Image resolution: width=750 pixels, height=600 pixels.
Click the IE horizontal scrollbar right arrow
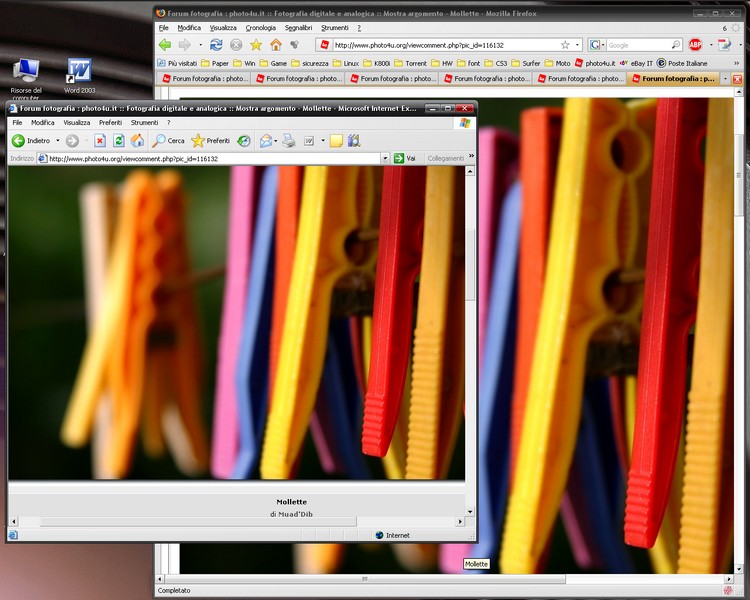(x=461, y=522)
